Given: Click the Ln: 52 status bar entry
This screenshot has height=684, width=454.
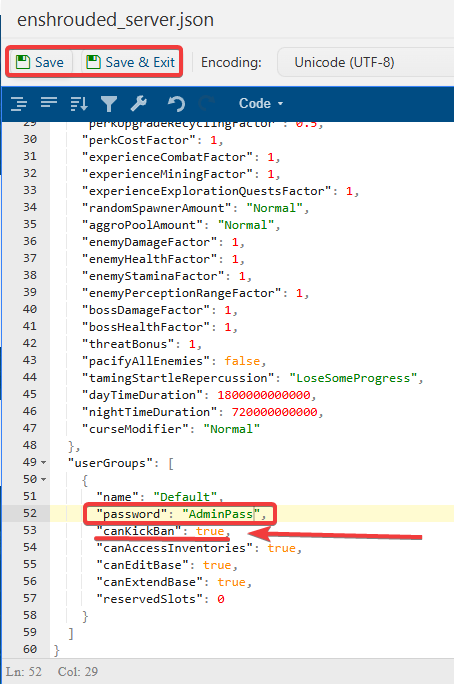Looking at the screenshot, I should point(24,671).
